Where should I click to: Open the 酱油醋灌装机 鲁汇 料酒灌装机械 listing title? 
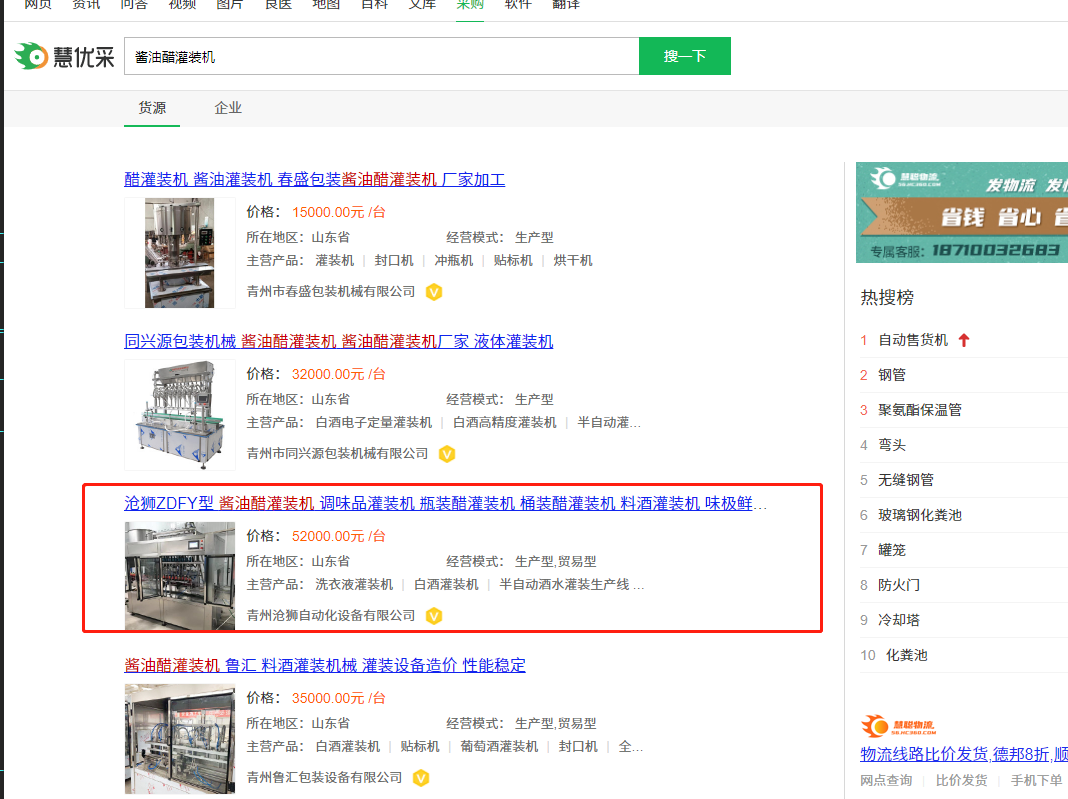[325, 665]
